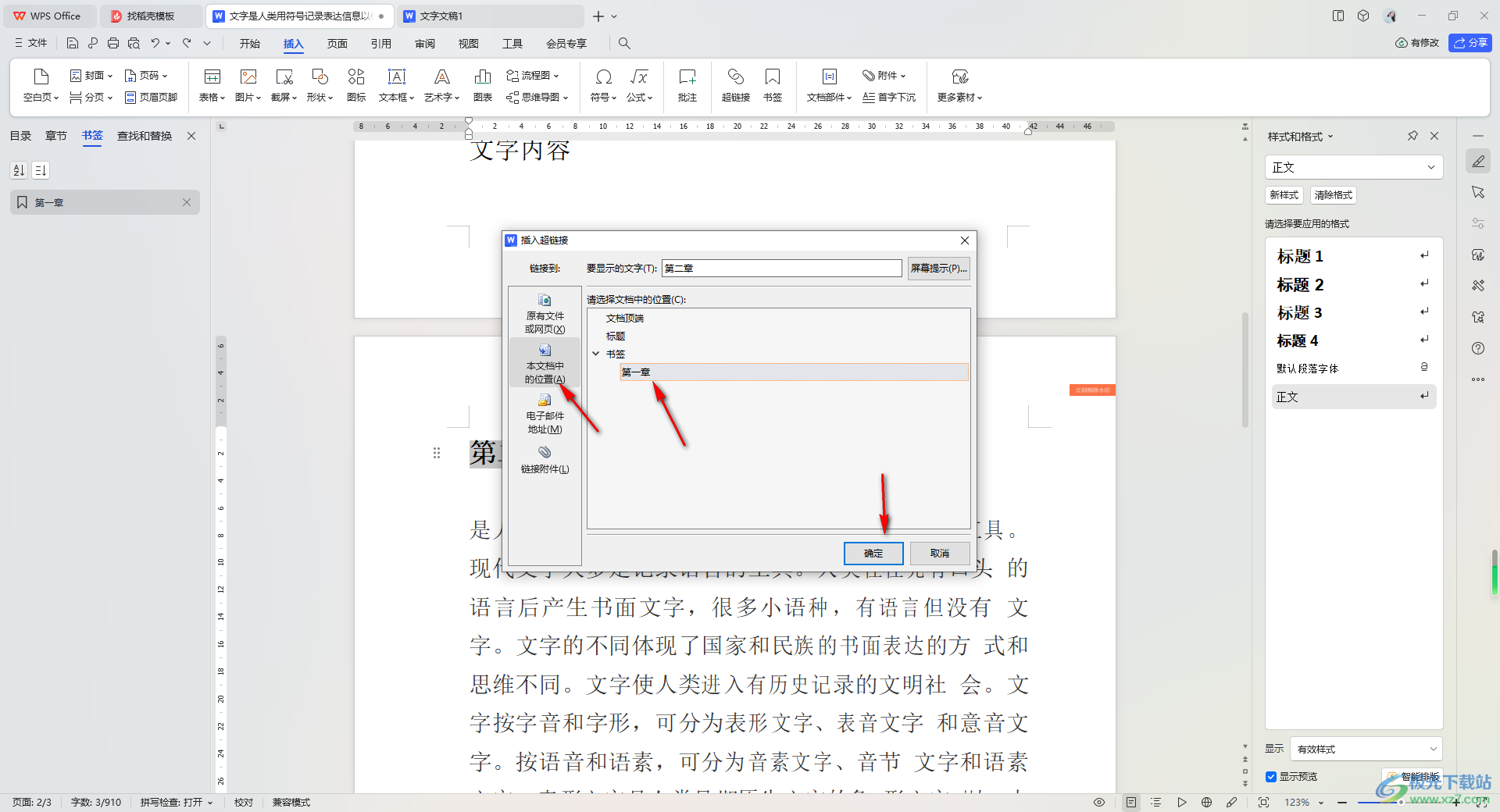This screenshot has height=812, width=1500.
Task: Click the 分享 share button
Action: [1470, 43]
